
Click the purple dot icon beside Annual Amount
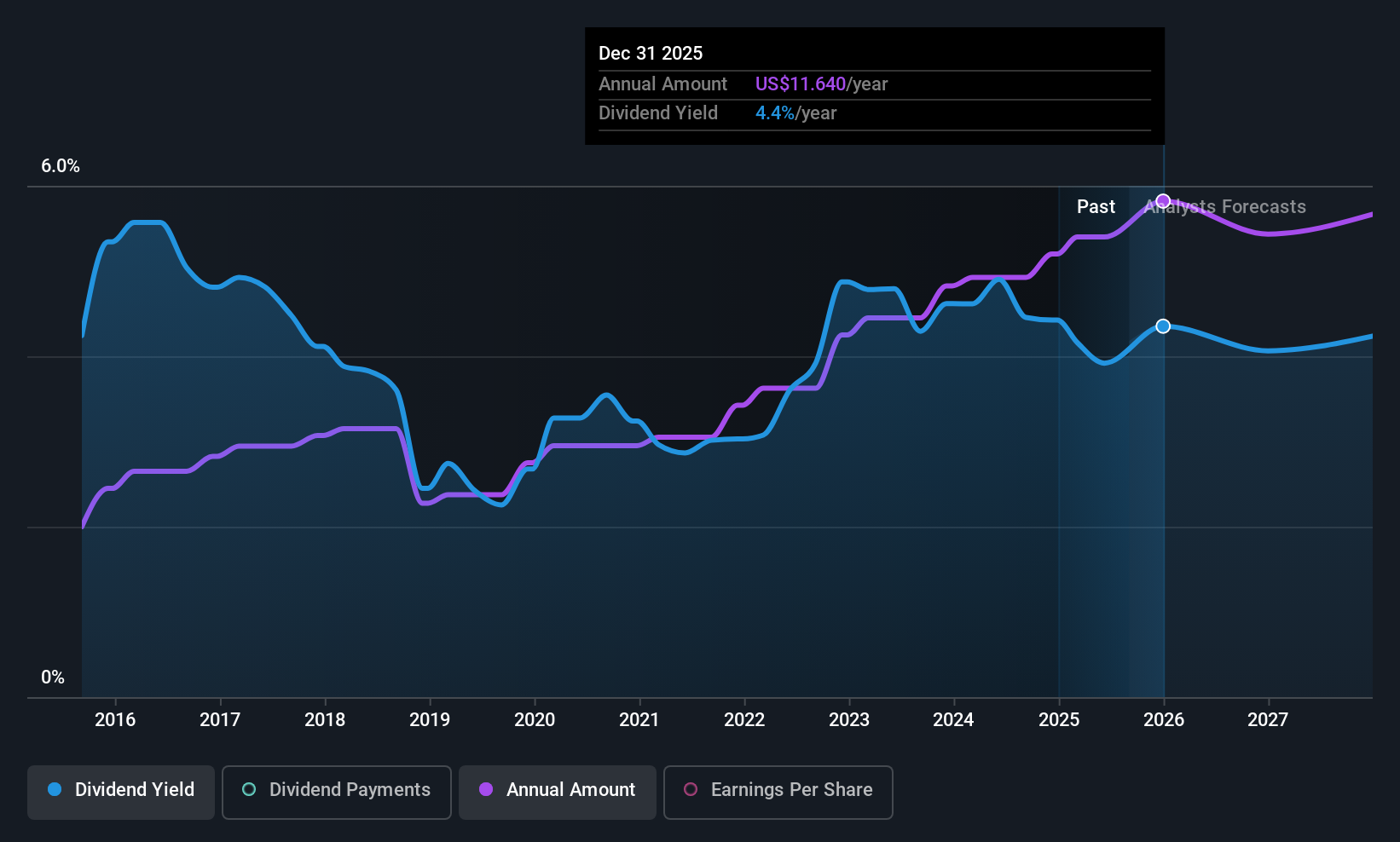click(x=485, y=790)
